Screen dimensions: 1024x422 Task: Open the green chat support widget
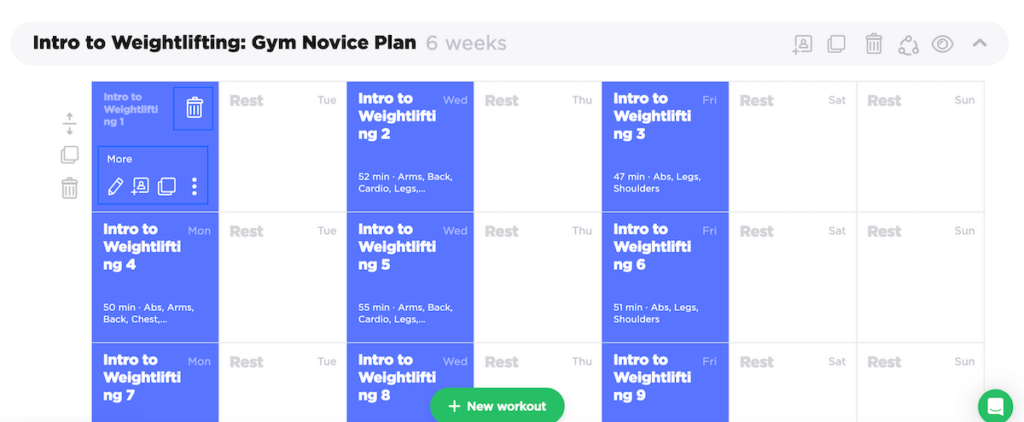[x=995, y=406]
